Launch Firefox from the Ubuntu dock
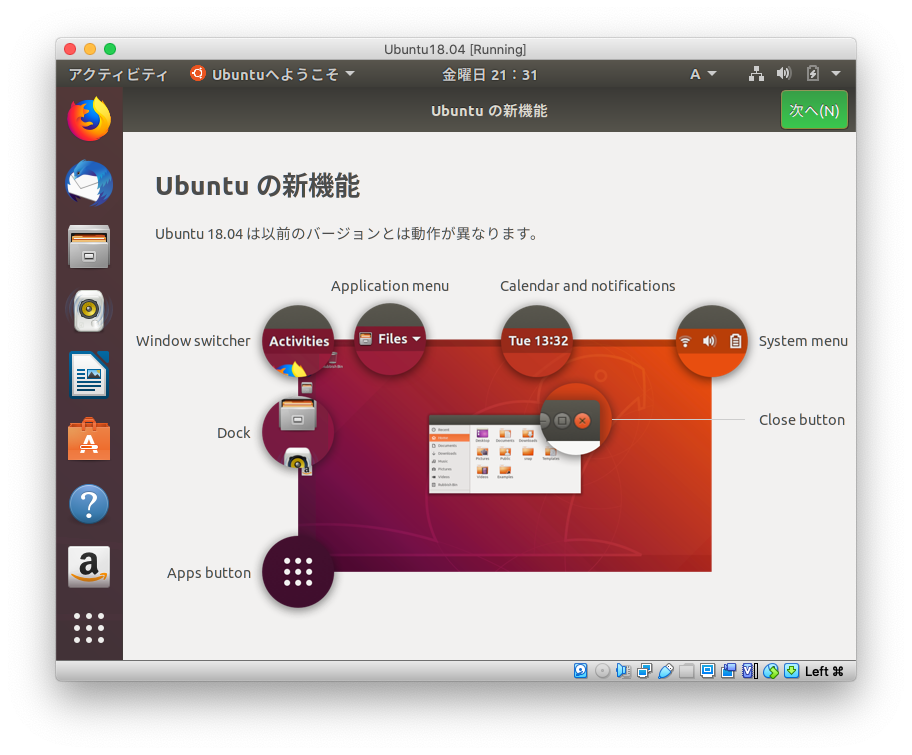The height and width of the screenshot is (755, 912). pos(89,119)
